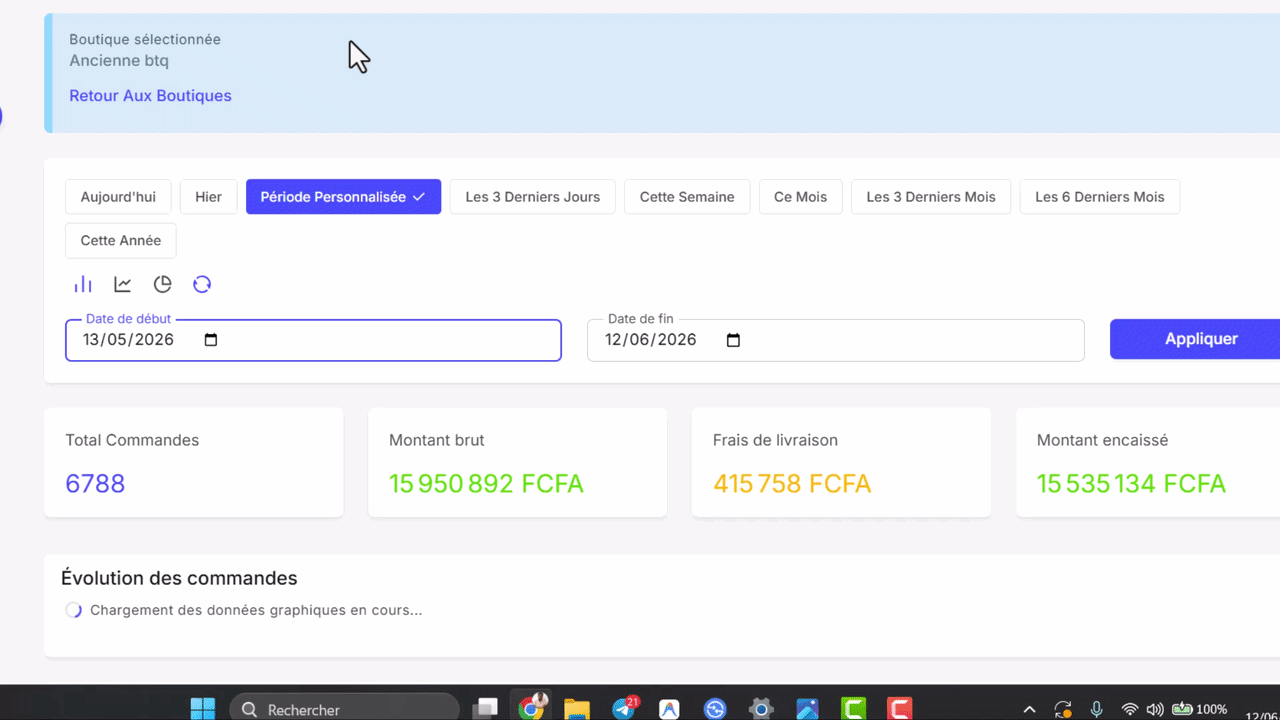
Task: Click the Date de début input field
Action: click(x=313, y=340)
